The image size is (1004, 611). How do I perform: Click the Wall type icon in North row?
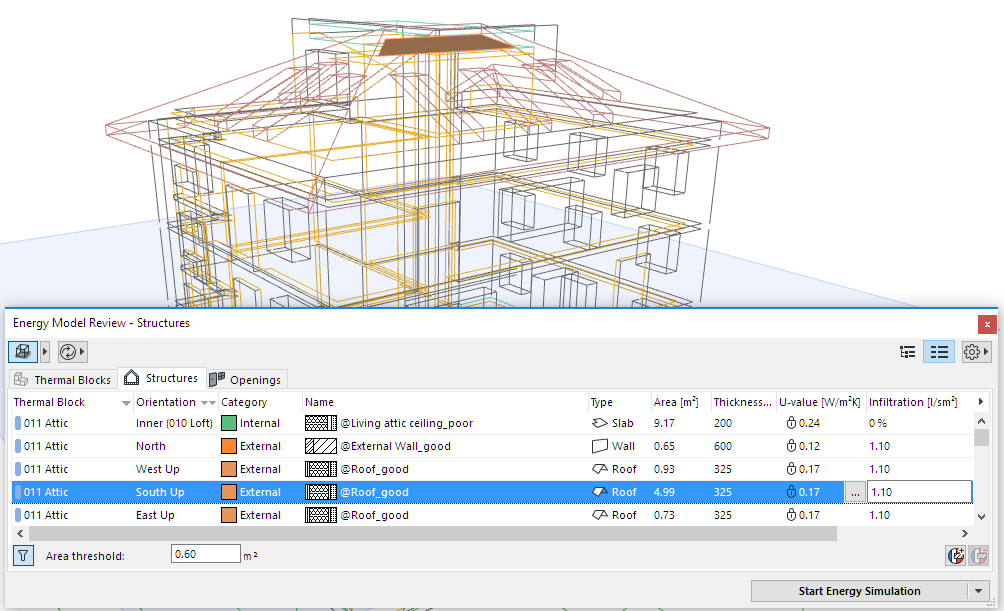[x=599, y=446]
